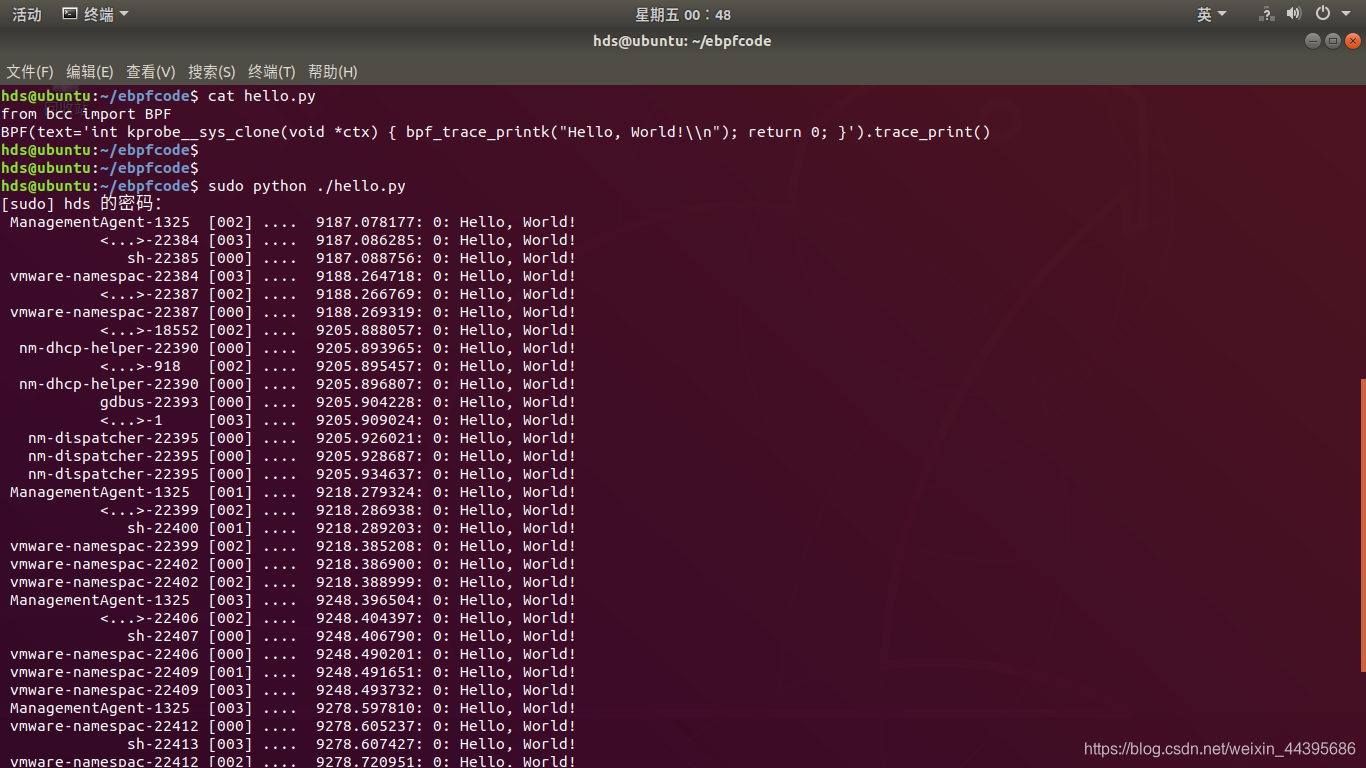This screenshot has width=1366, height=768.
Task: Open the 编辑(E) menu
Action: point(90,72)
